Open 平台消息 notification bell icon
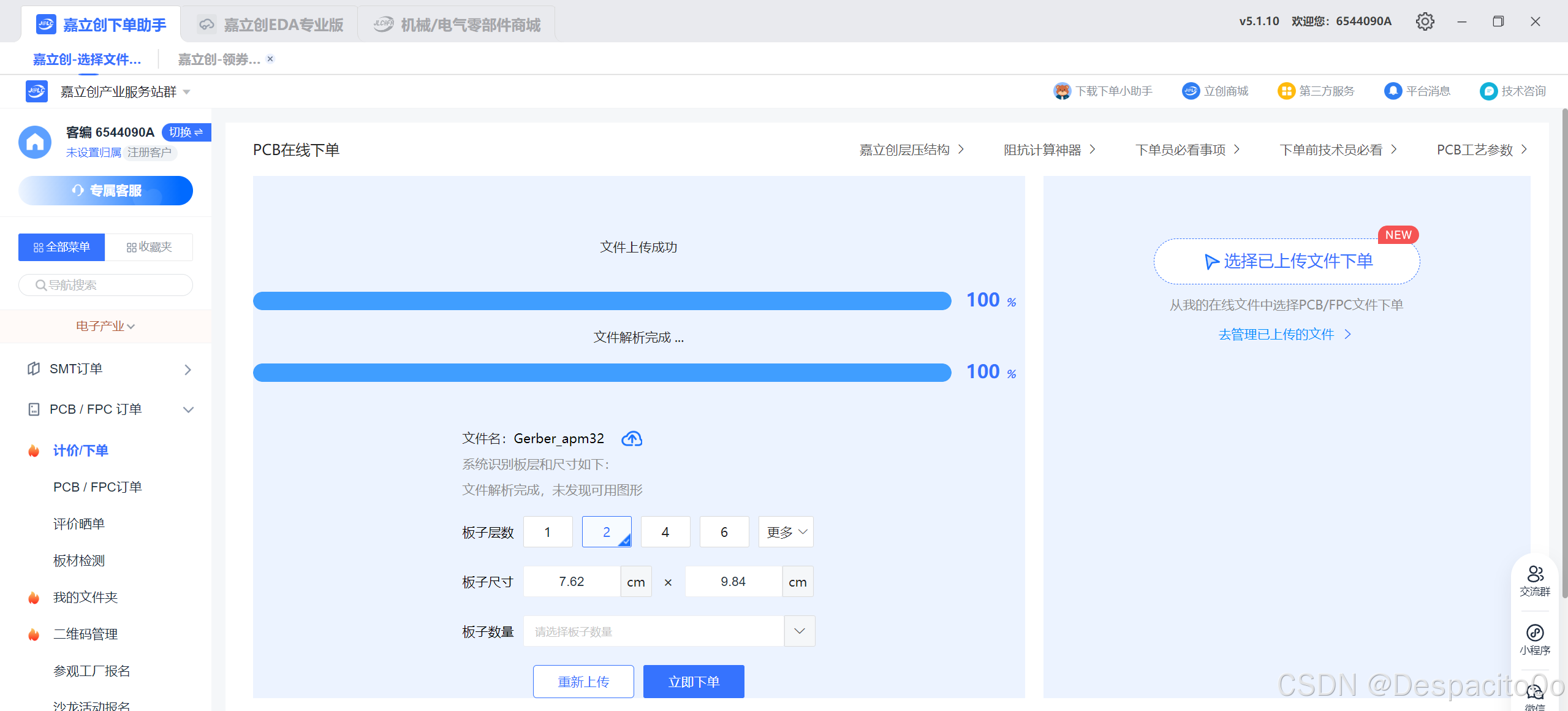The width and height of the screenshot is (1568, 711). (1393, 91)
